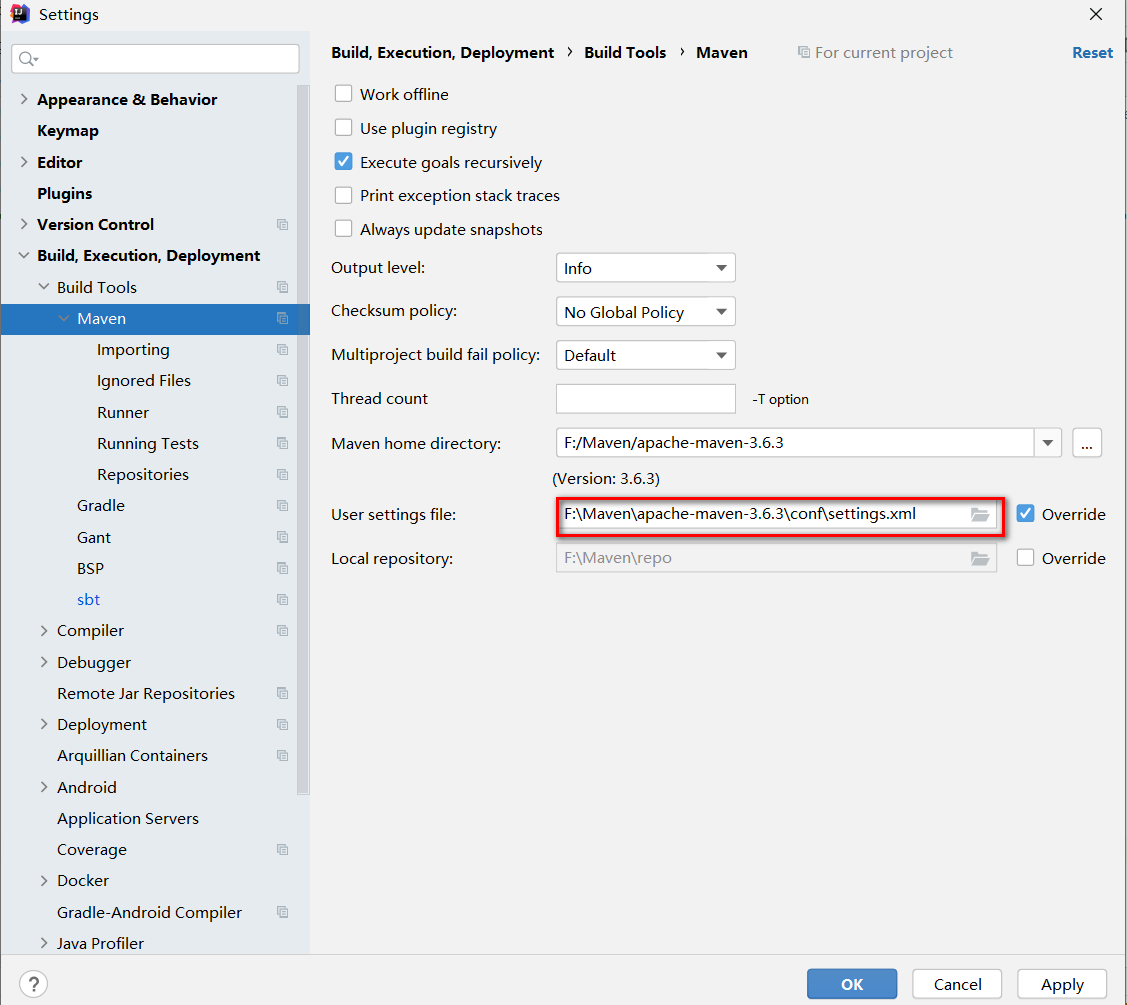
Task: Enable Use plugin registry checkbox
Action: pyautogui.click(x=344, y=128)
